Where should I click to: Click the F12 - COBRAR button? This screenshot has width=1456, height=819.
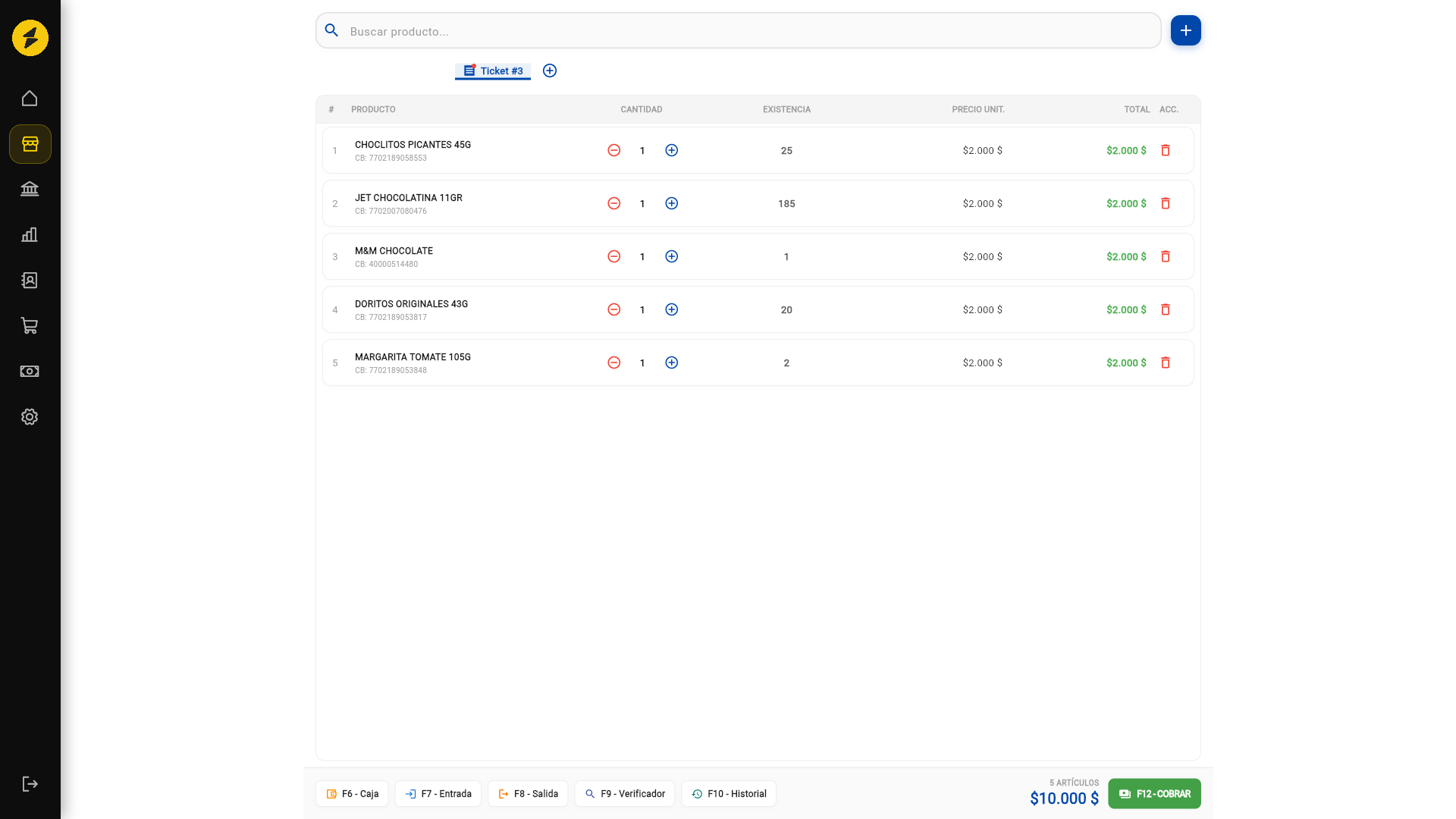coord(1154,794)
